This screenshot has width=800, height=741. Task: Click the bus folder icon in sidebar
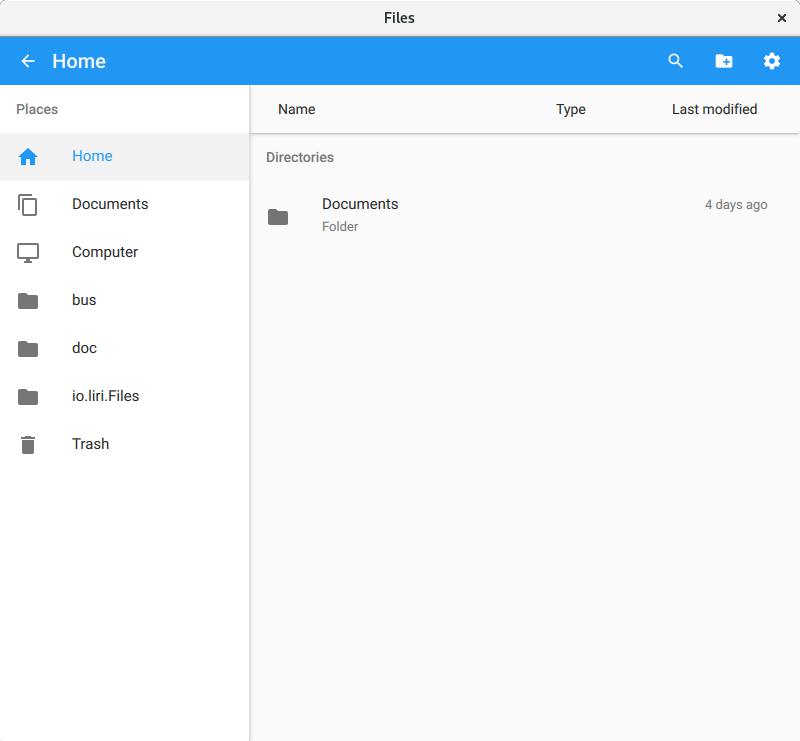[27, 300]
